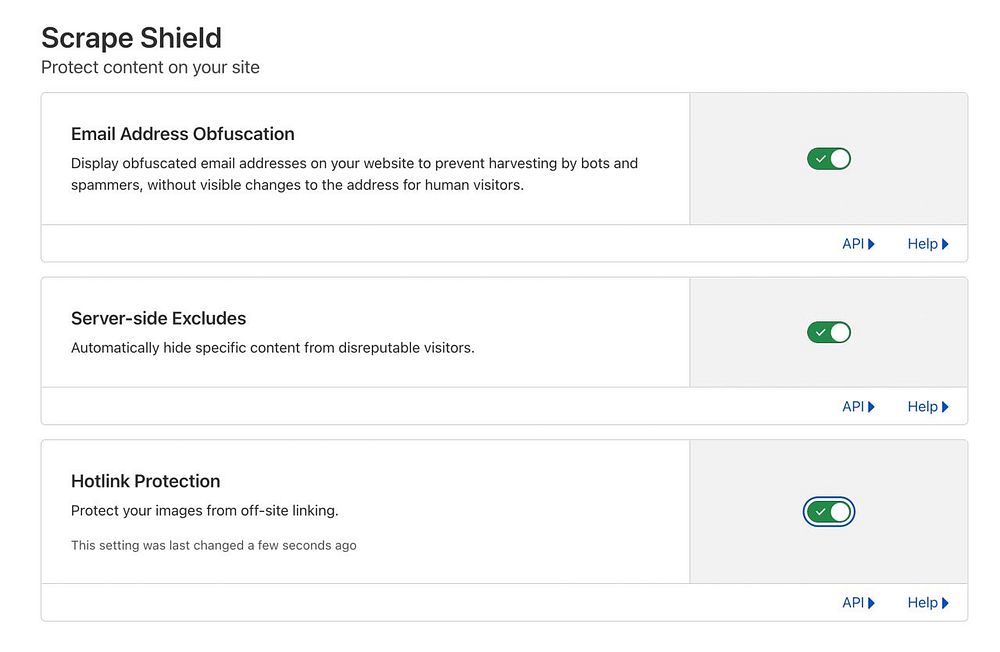The image size is (1000, 652).
Task: Click the Scrape Shield page heading
Action: pos(131,38)
